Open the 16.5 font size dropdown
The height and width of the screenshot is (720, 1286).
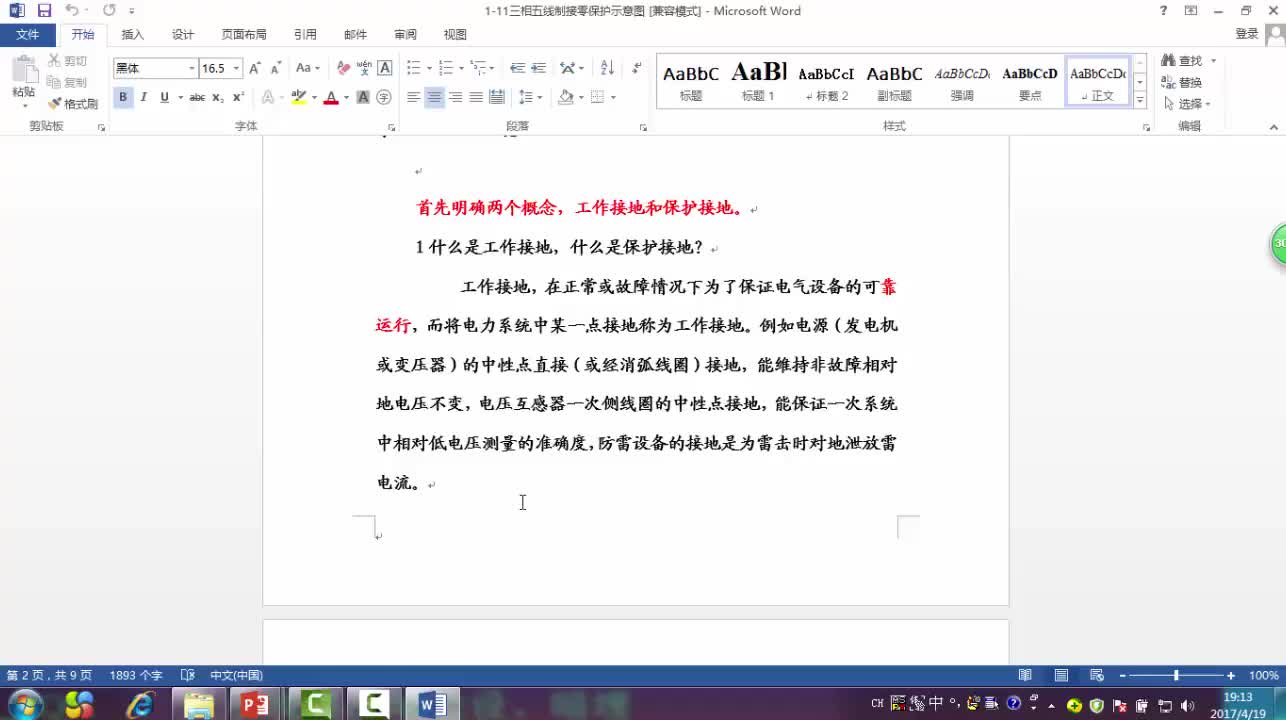(236, 68)
